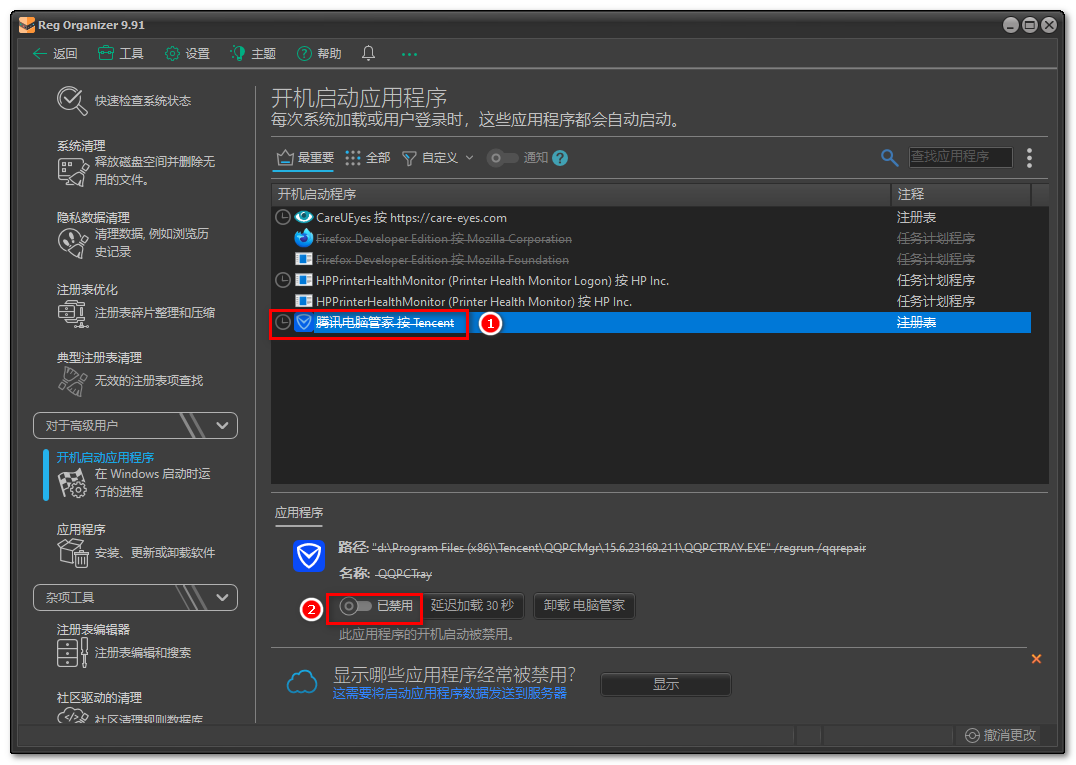Open the 自定义 filter dropdown
This screenshot has width=1076, height=765.
tap(438, 158)
